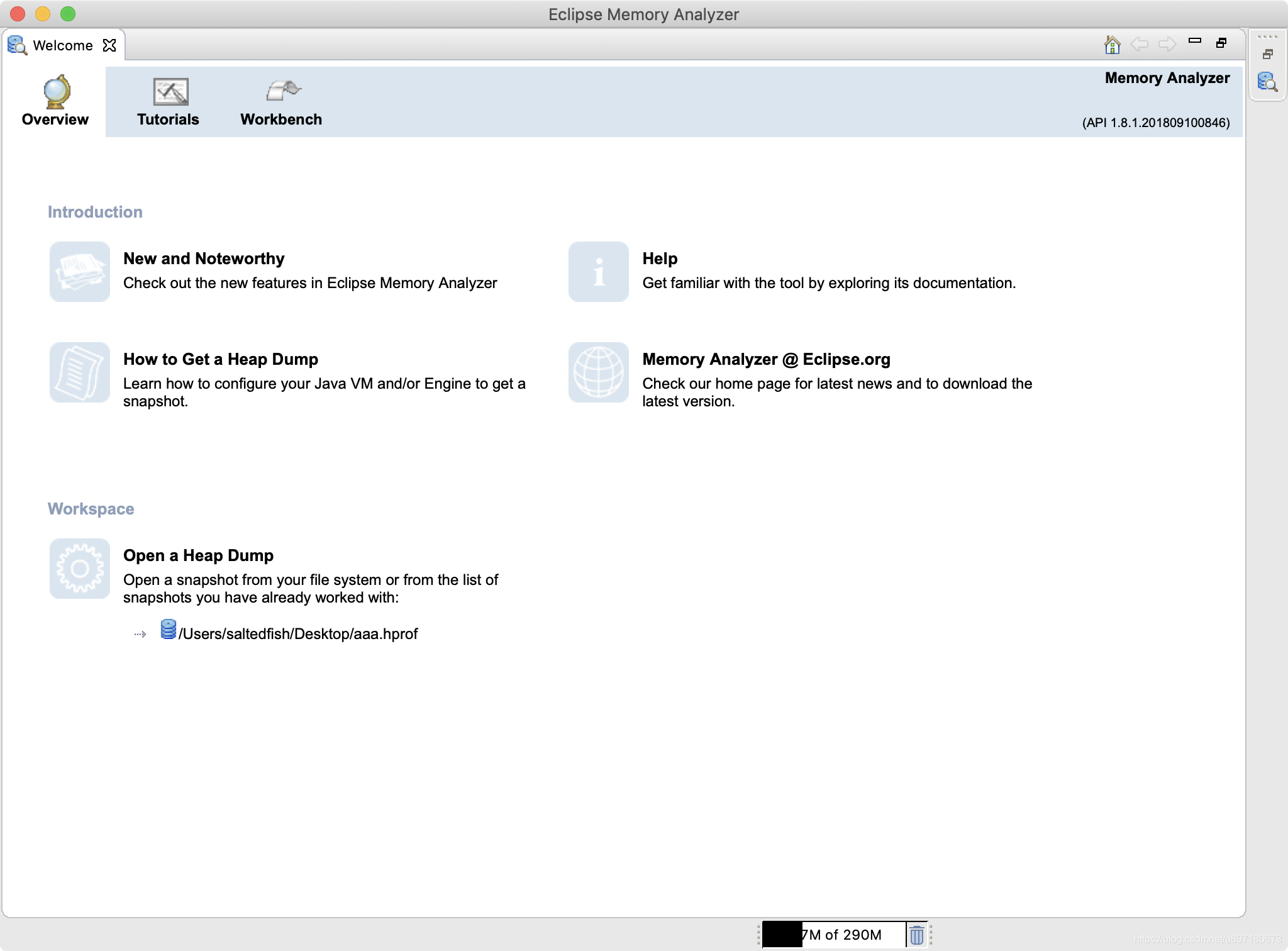Image resolution: width=1288 pixels, height=951 pixels.
Task: Click the Workspace section heading
Action: coord(91,509)
